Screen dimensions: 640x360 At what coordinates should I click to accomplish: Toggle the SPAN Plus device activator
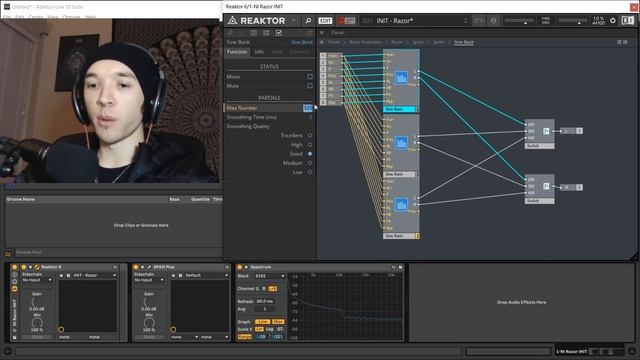coord(136,267)
